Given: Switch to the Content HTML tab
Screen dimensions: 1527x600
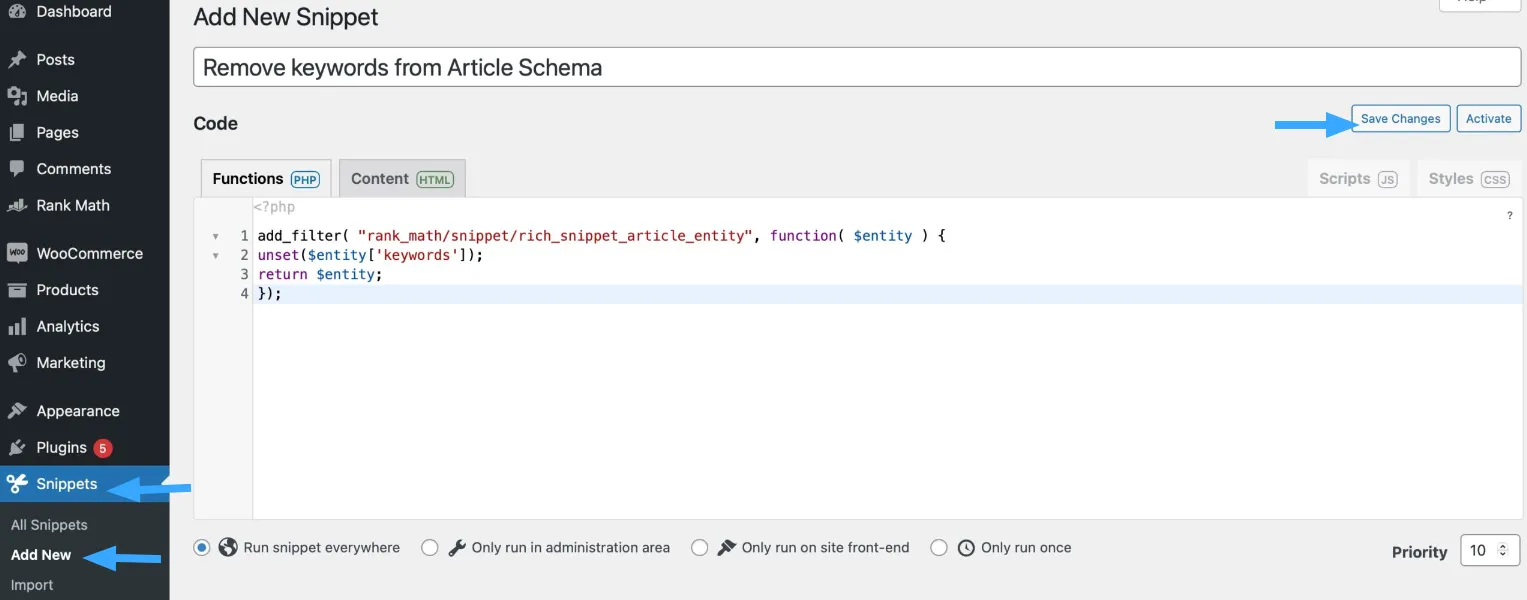Looking at the screenshot, I should (x=402, y=179).
